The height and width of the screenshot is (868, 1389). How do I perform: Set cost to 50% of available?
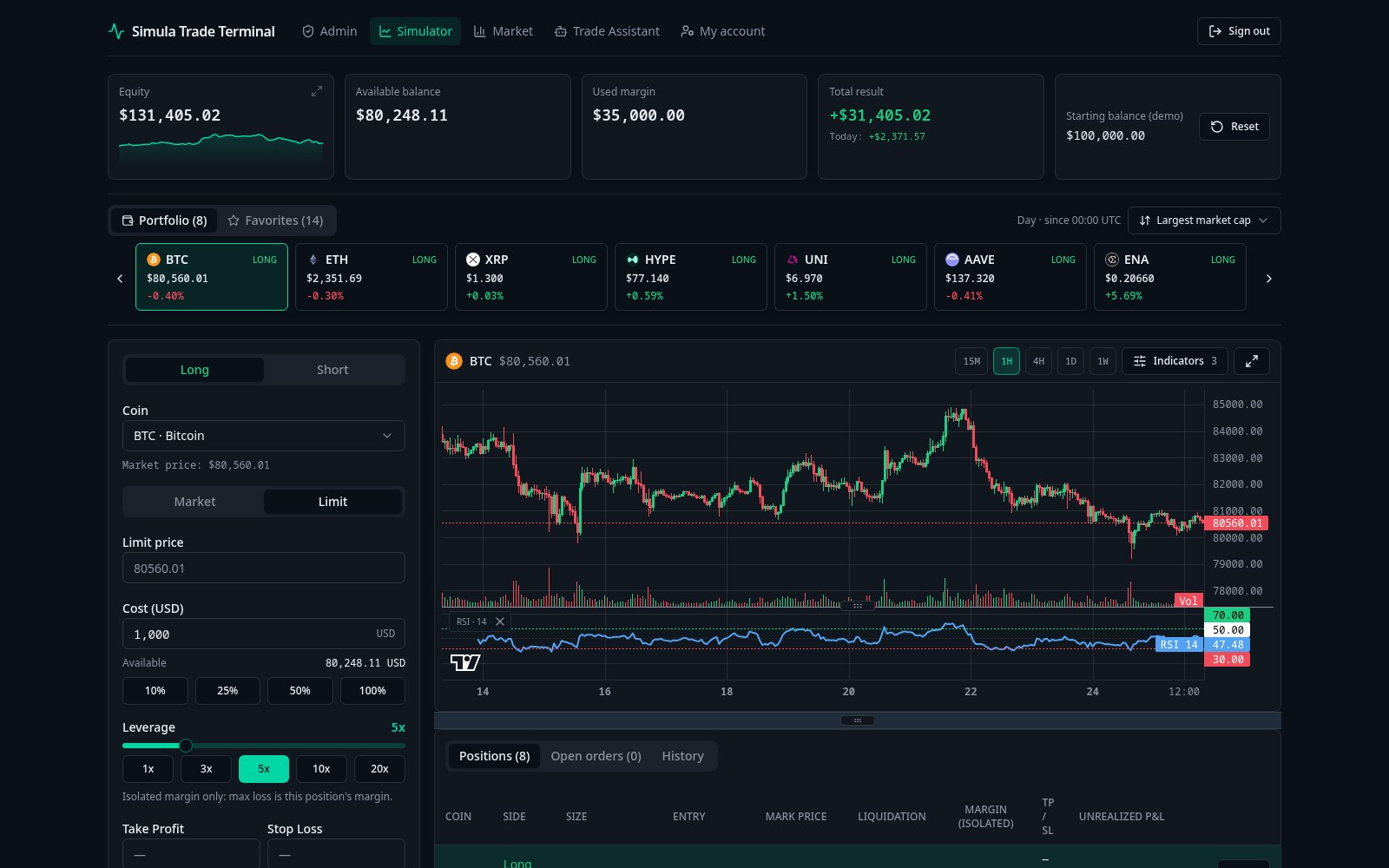tap(300, 691)
